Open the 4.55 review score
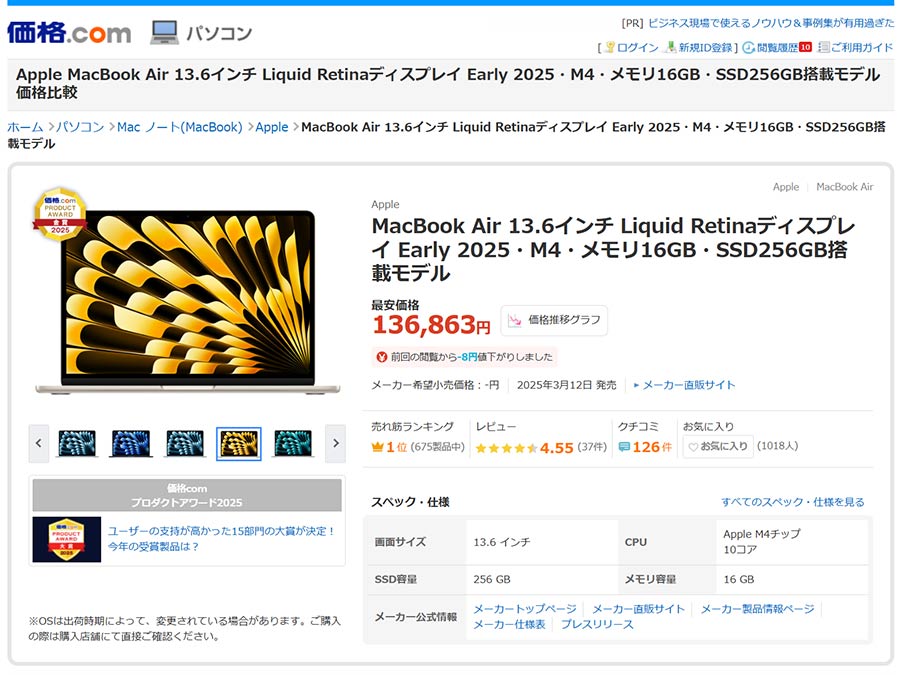The image size is (900, 675). click(x=556, y=448)
